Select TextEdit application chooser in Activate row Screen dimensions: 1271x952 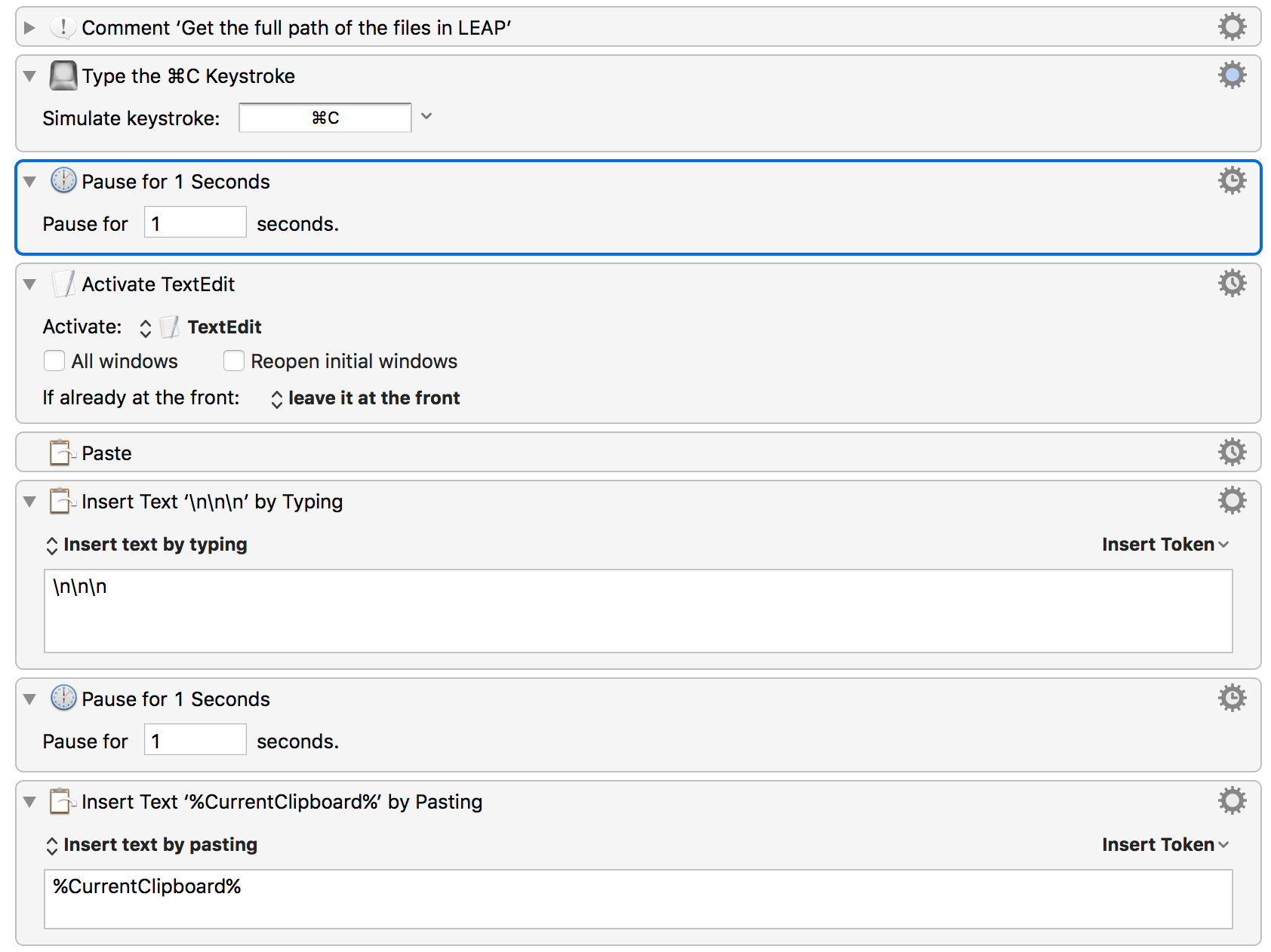click(x=201, y=327)
